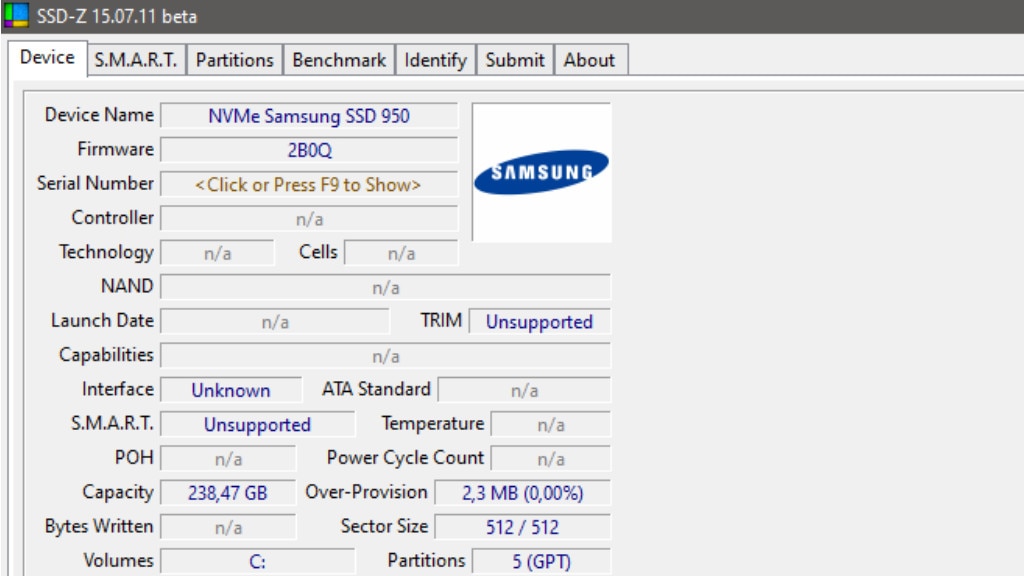
Task: Click the POH n/a field
Action: click(x=228, y=459)
